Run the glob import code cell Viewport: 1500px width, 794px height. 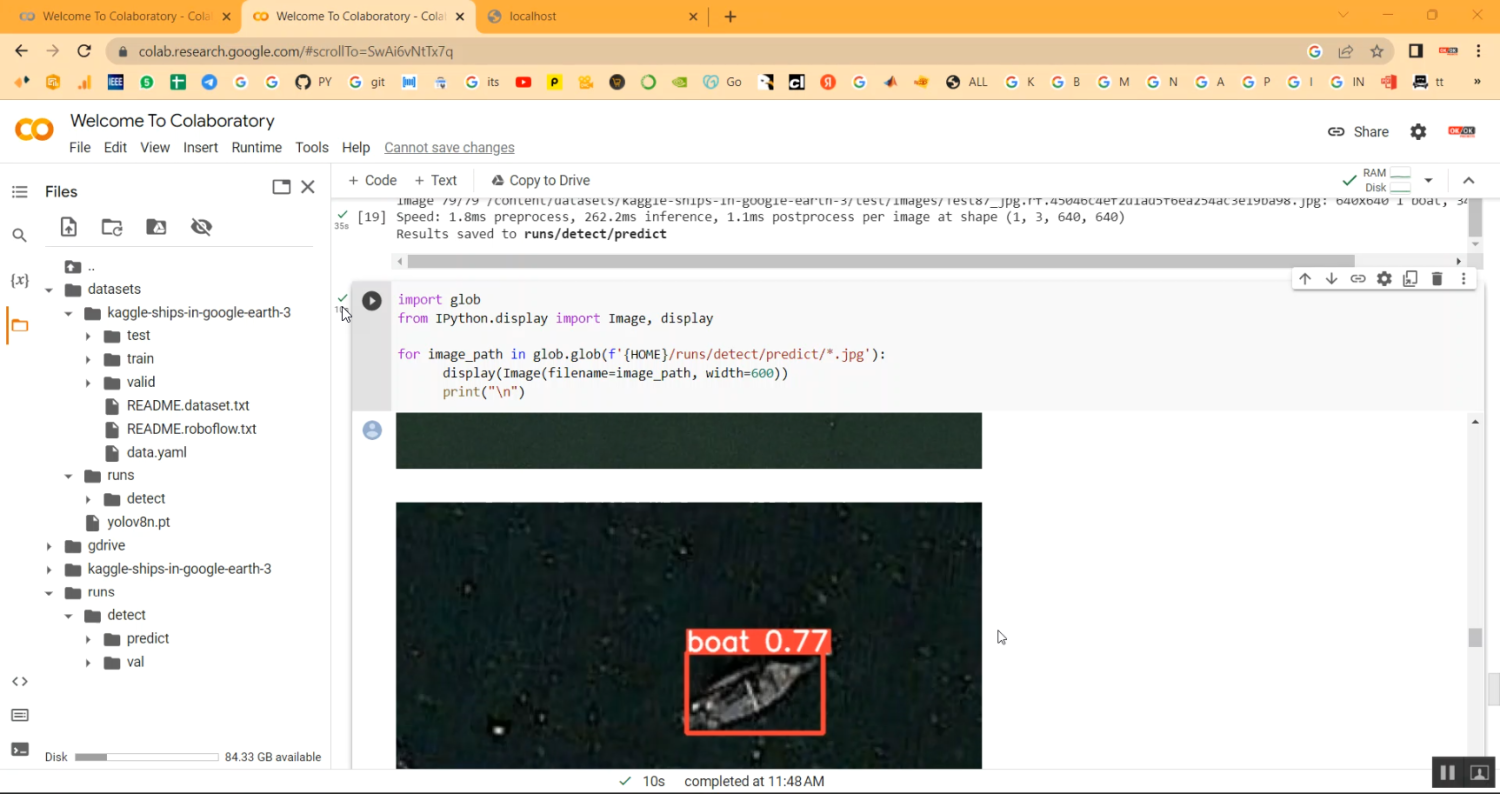click(x=372, y=300)
